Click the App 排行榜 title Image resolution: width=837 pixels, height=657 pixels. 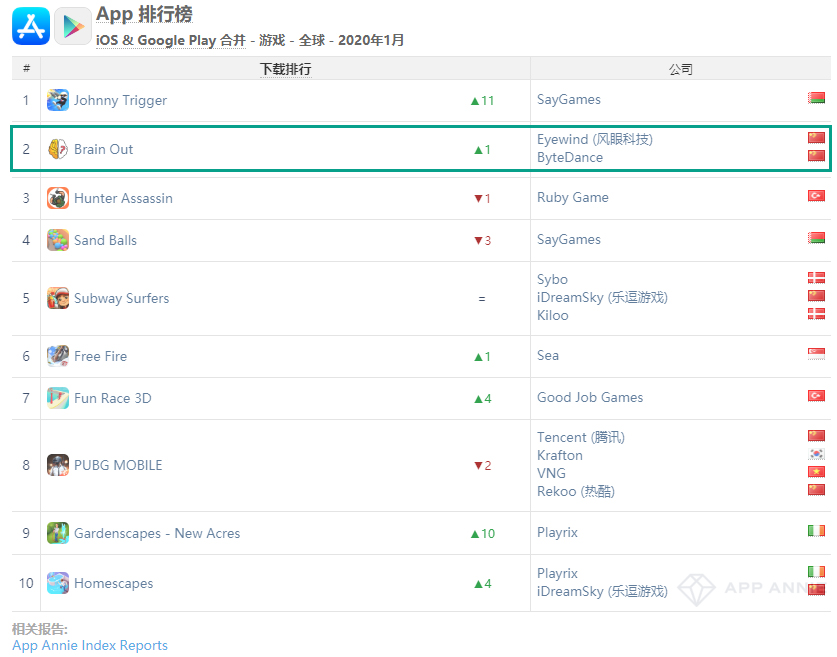[144, 14]
